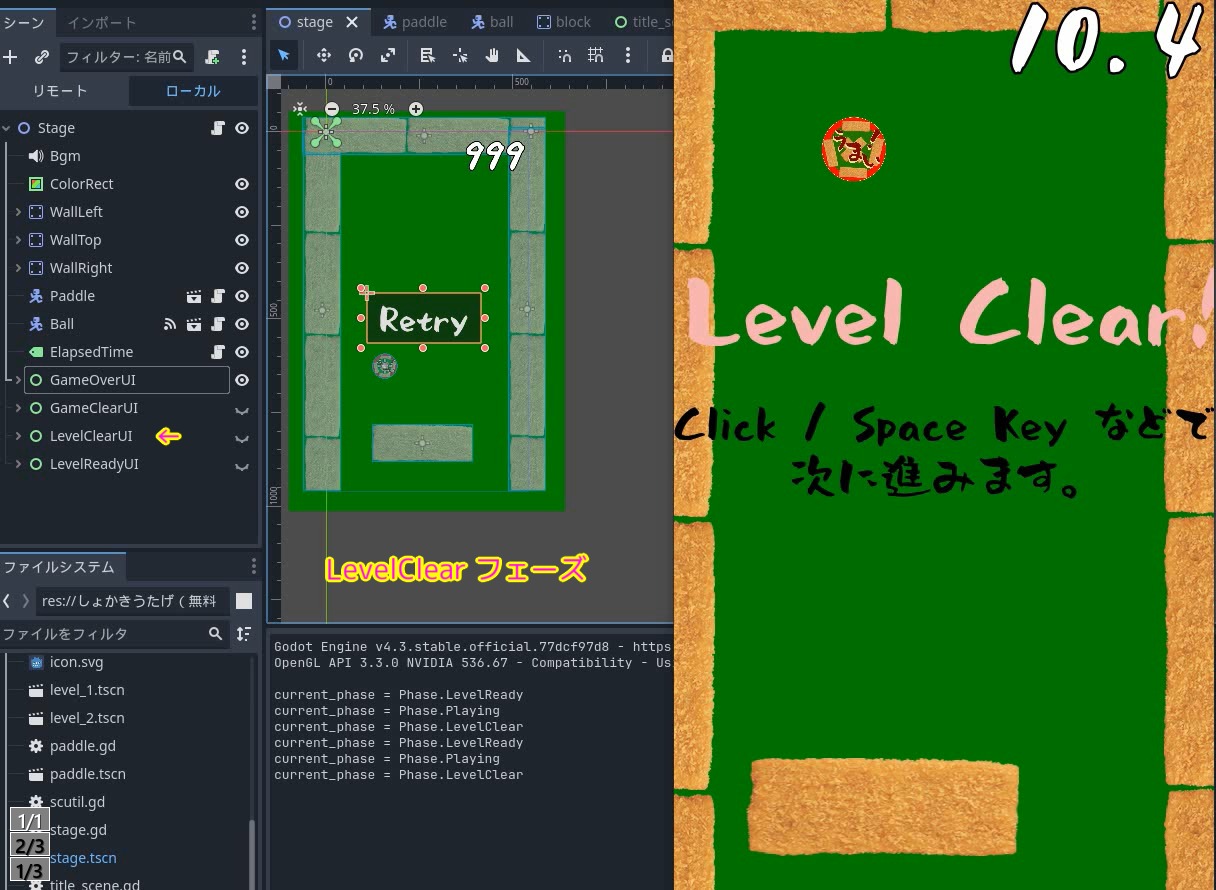Viewport: 1216px width, 890px height.
Task: Choose the Select Mode arrow tool
Action: pyautogui.click(x=284, y=55)
